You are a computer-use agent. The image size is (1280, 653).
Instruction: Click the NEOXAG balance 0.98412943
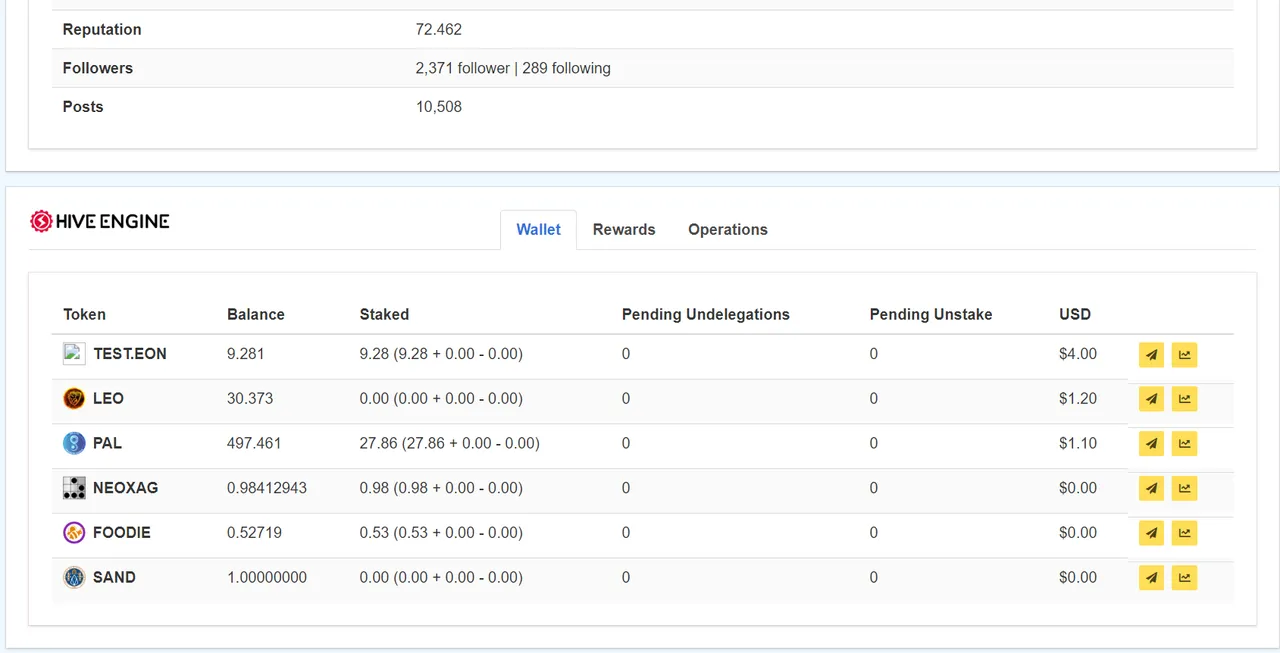267,488
